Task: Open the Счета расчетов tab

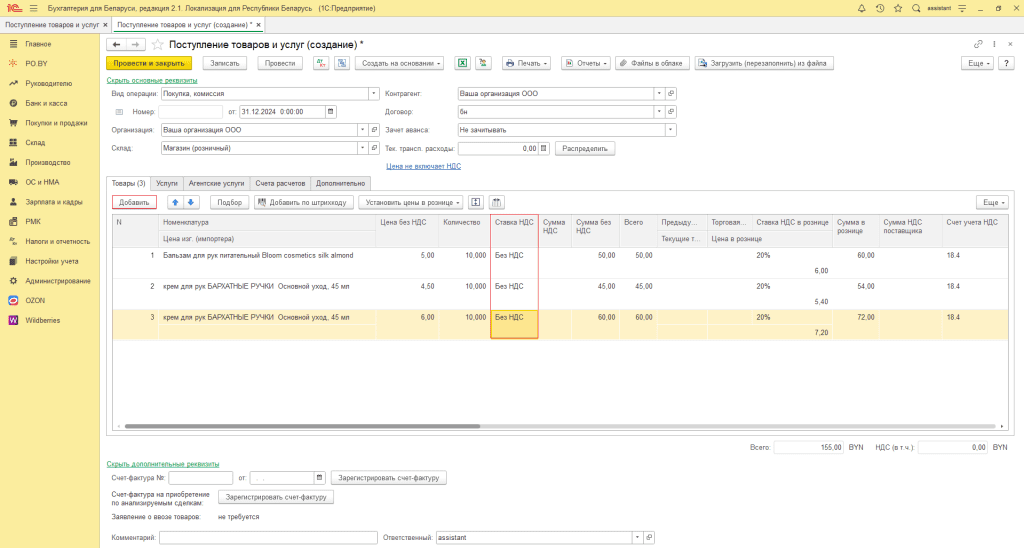Action: pos(278,183)
